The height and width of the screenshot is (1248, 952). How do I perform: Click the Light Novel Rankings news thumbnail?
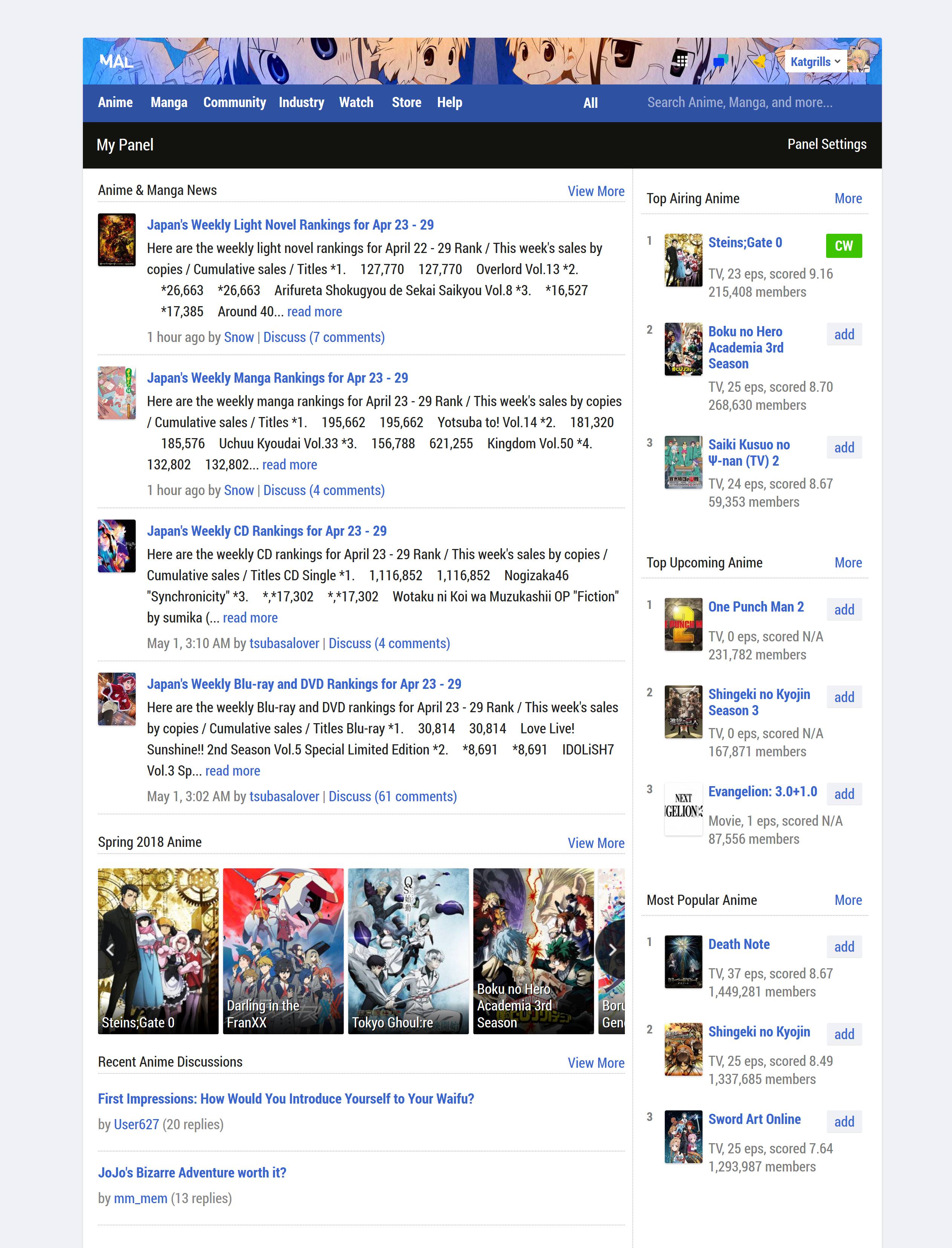coord(117,240)
